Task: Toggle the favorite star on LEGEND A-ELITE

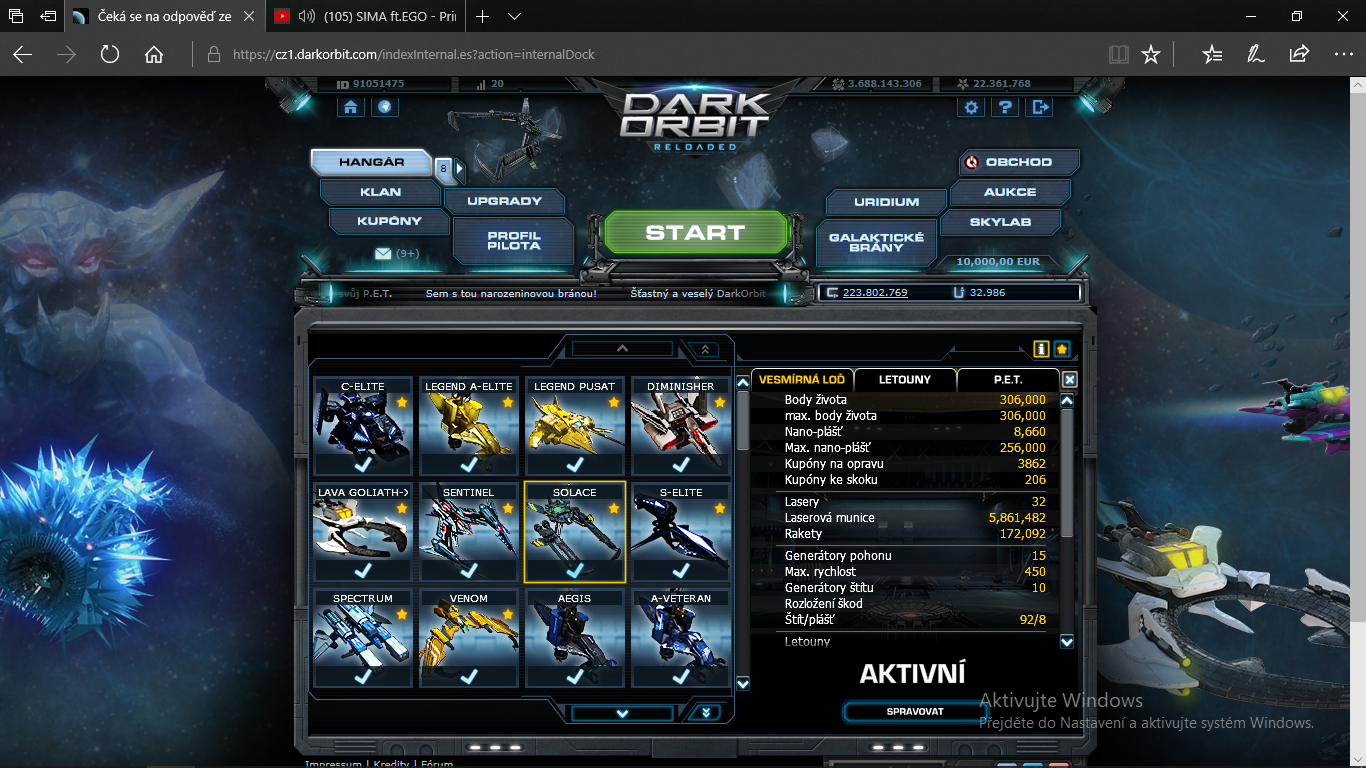Action: (507, 402)
